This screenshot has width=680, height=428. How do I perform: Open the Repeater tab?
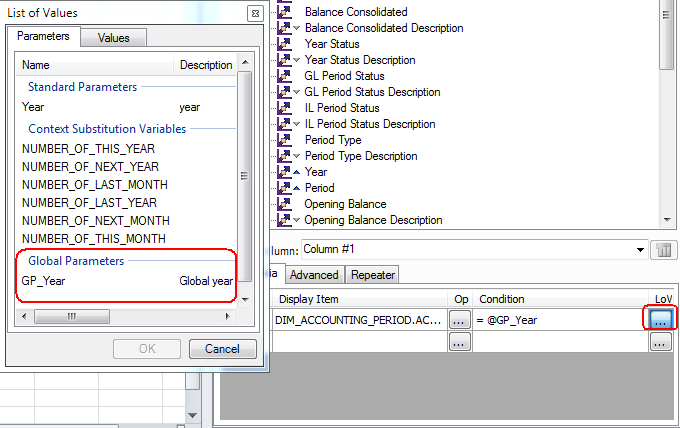(373, 275)
